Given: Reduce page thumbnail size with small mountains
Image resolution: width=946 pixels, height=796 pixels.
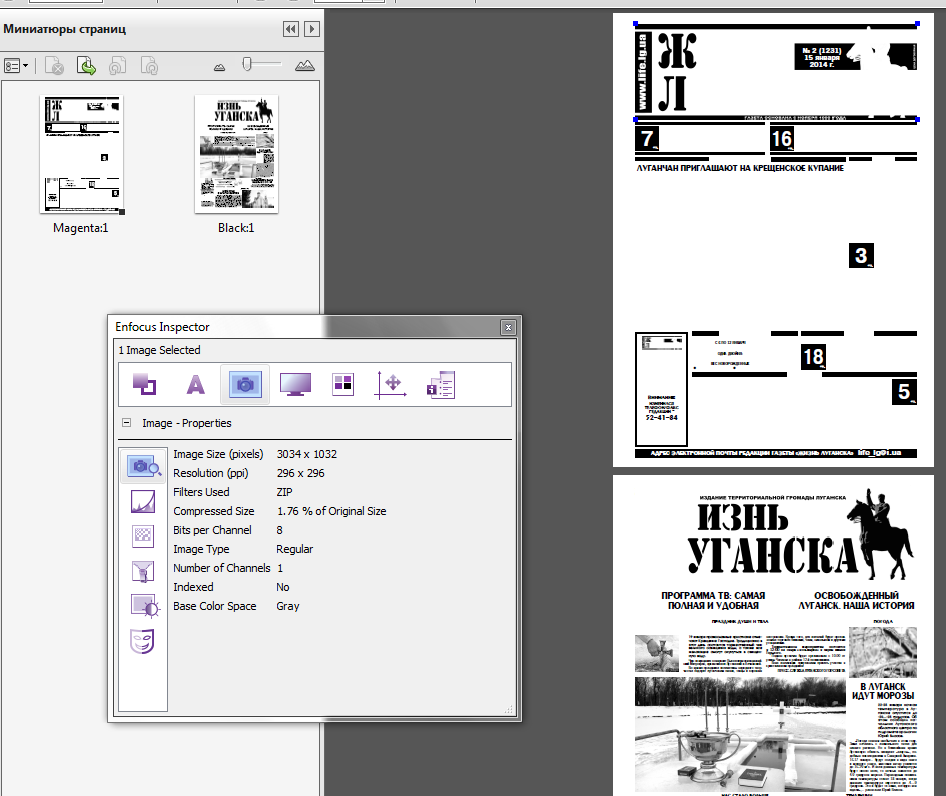Looking at the screenshot, I should point(220,67).
